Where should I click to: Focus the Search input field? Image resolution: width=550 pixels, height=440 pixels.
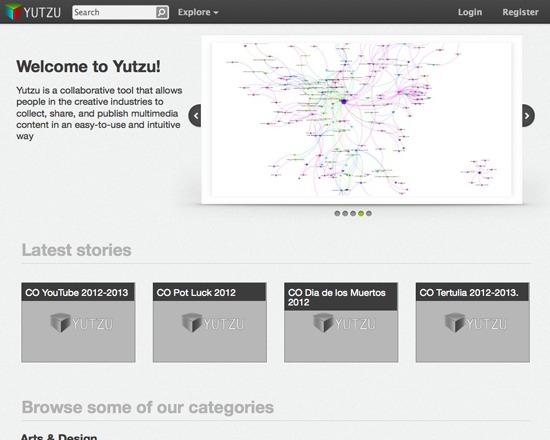[x=114, y=13]
